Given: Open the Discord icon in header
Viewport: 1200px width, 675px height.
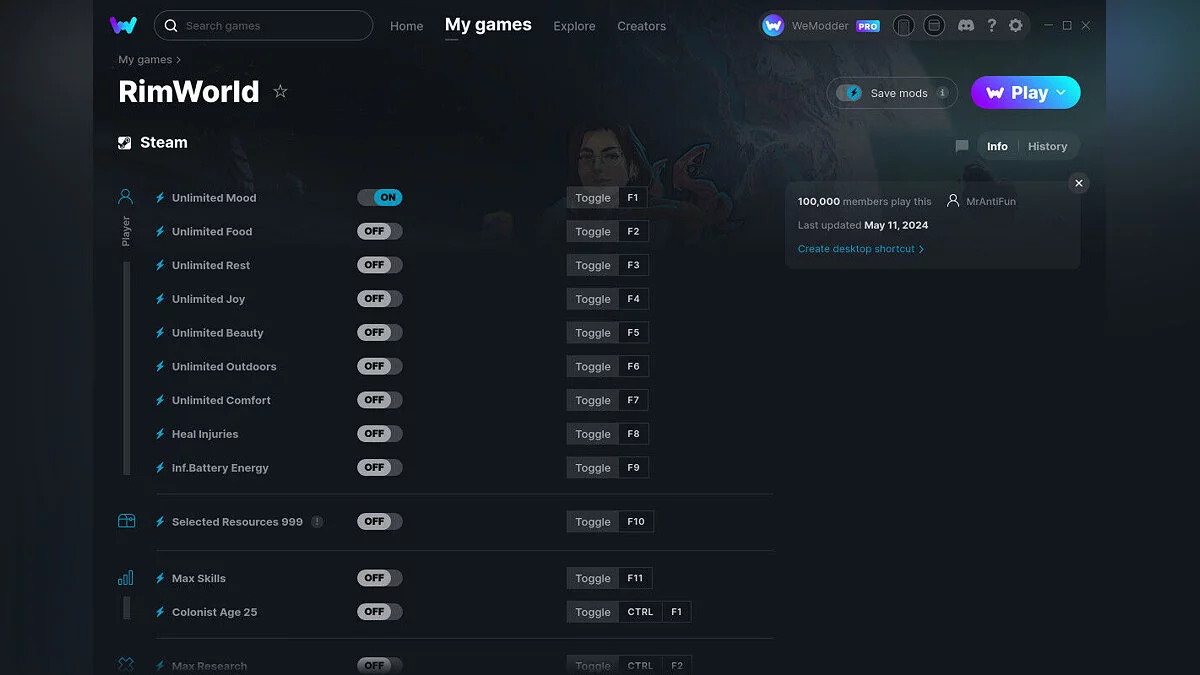Looking at the screenshot, I should coord(966,25).
